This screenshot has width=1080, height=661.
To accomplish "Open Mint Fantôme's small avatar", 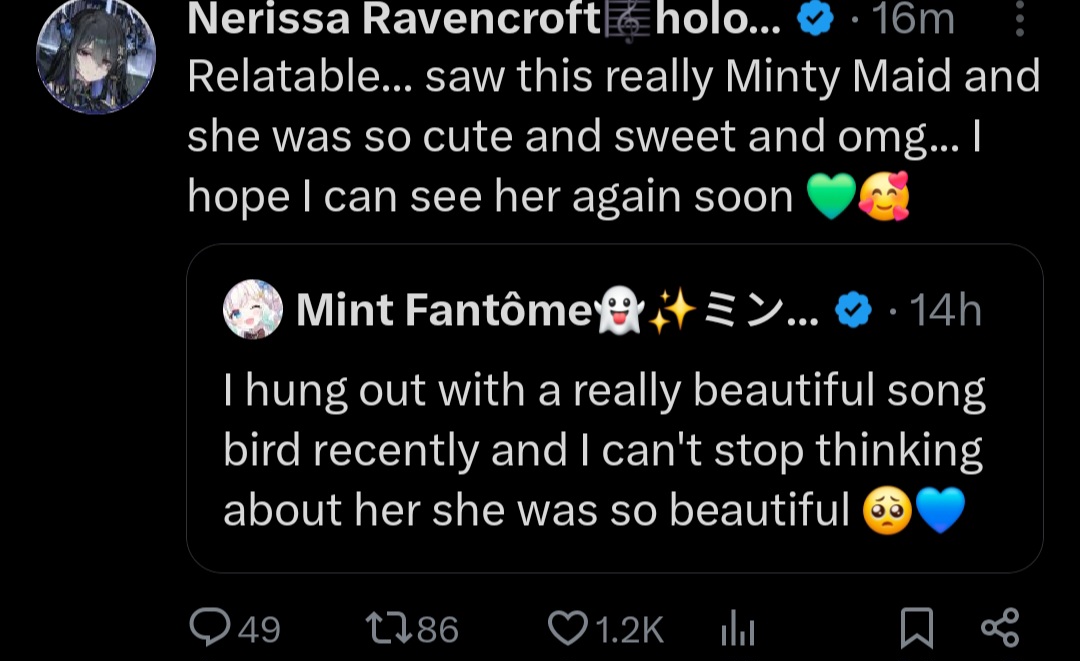I will pos(252,310).
